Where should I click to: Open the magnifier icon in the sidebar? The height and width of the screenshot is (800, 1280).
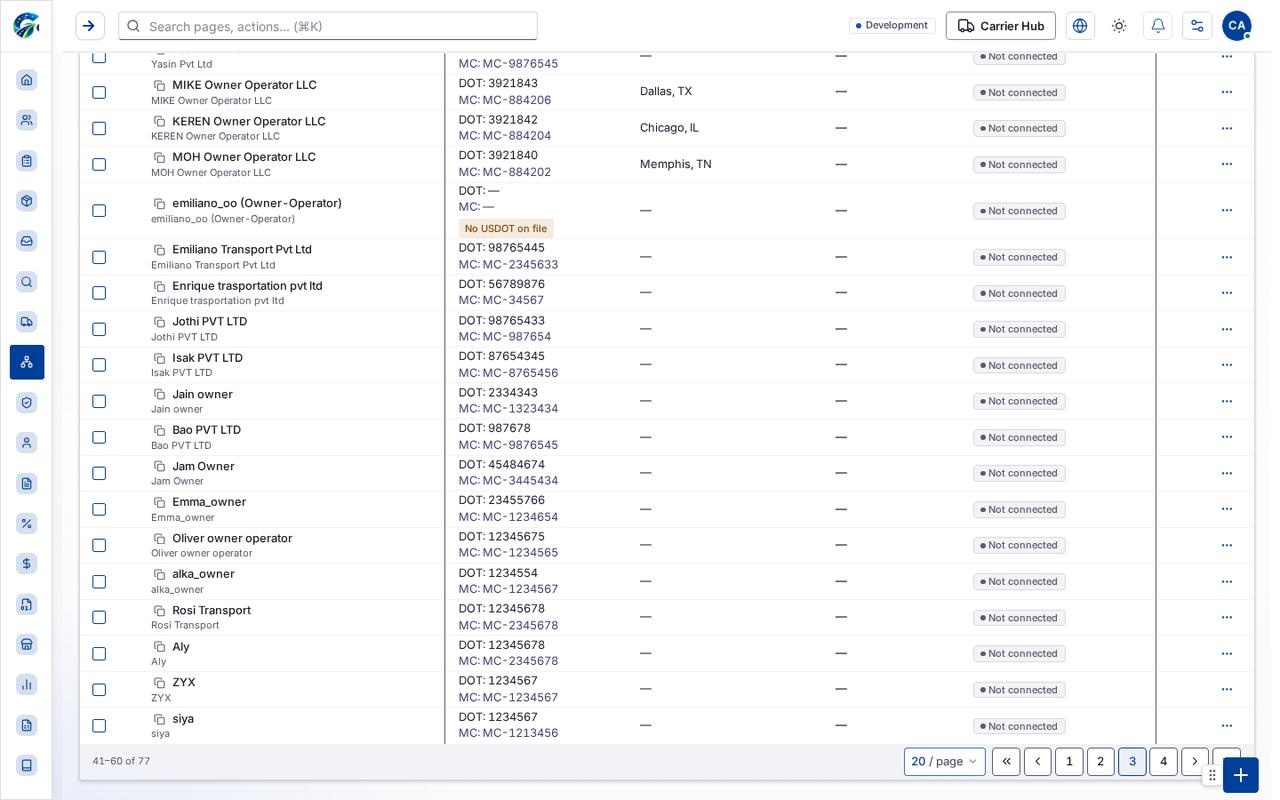(x=27, y=282)
